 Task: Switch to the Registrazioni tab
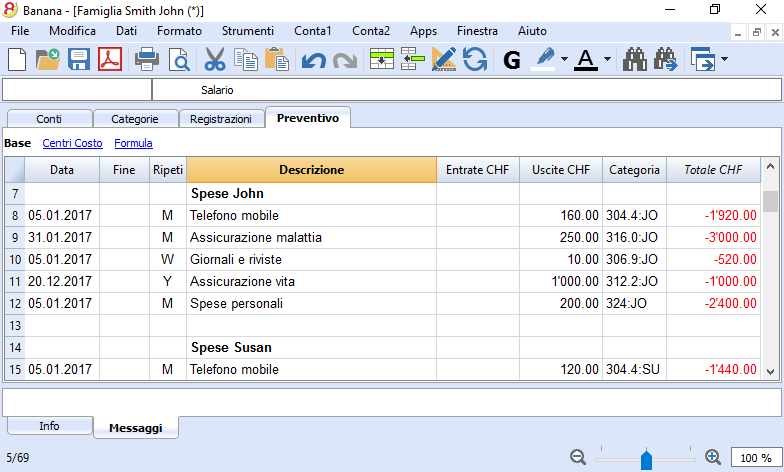220,119
